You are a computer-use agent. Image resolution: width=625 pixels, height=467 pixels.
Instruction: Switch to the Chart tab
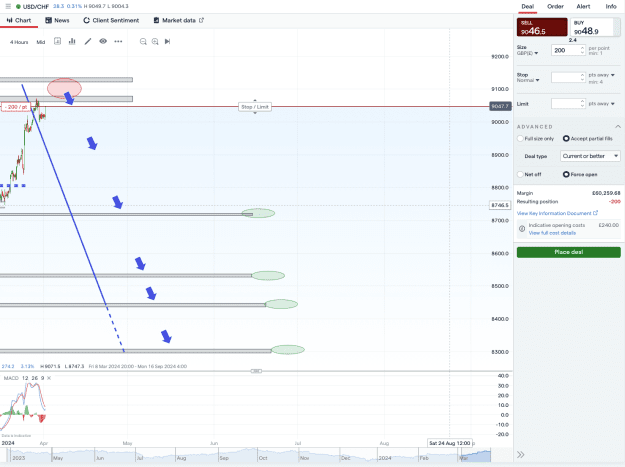point(19,20)
